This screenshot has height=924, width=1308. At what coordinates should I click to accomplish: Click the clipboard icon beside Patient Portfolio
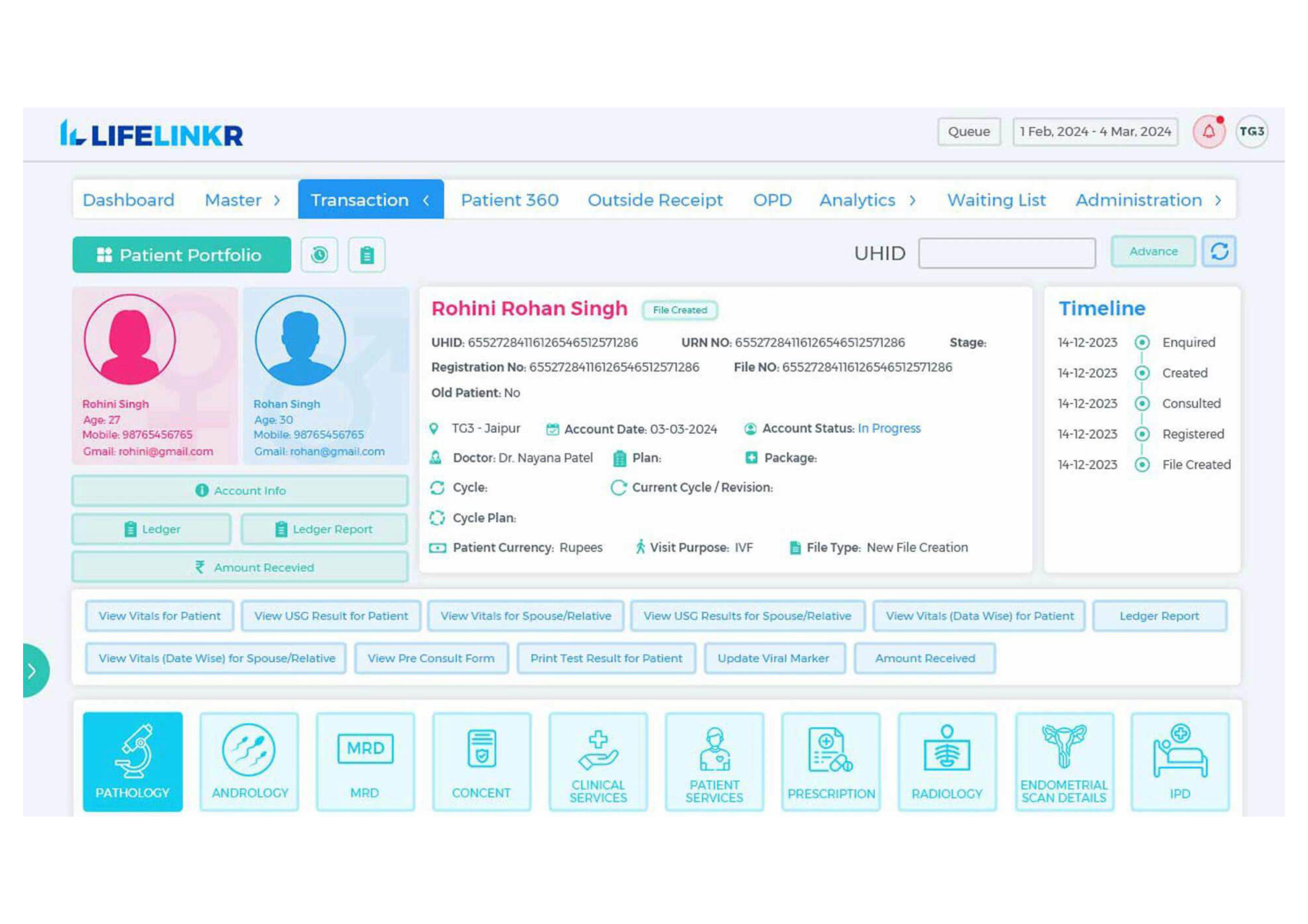(x=367, y=254)
